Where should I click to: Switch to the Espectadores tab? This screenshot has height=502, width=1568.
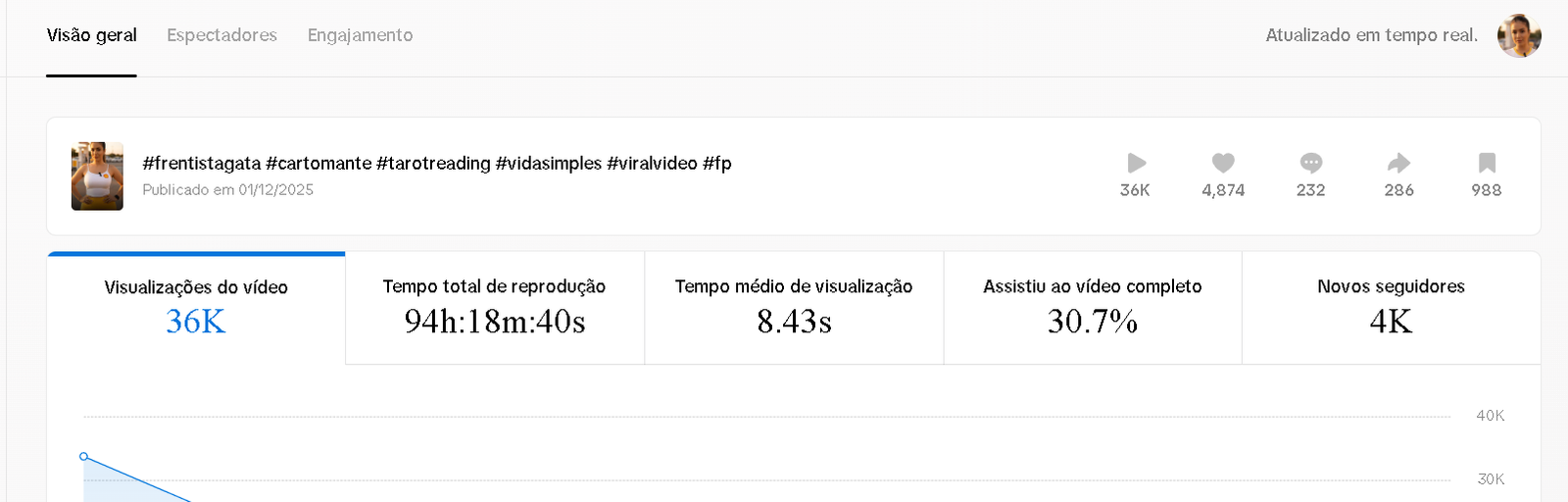click(x=221, y=35)
